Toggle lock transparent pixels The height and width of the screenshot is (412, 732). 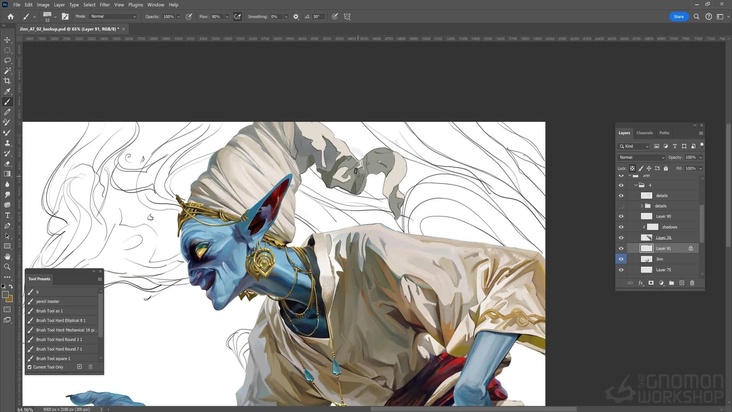pos(632,168)
